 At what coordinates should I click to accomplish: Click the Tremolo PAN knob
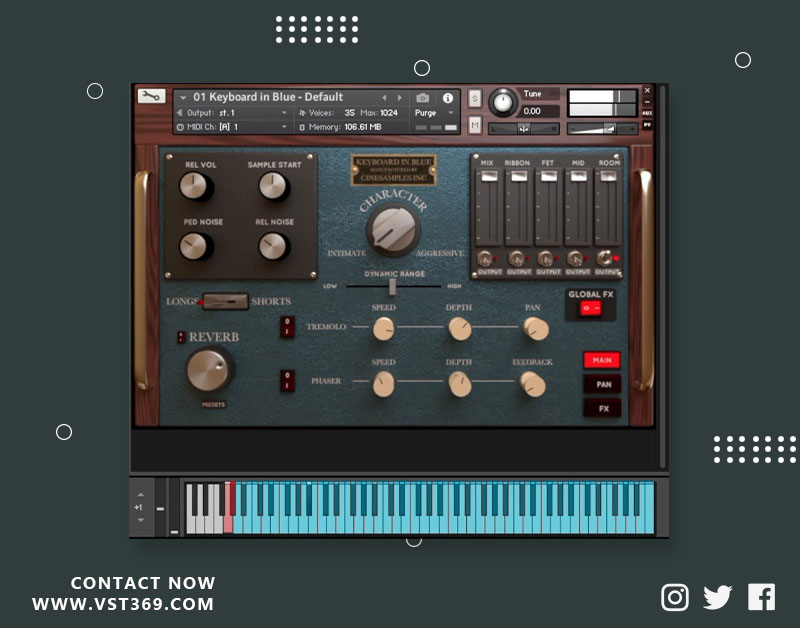tap(536, 329)
